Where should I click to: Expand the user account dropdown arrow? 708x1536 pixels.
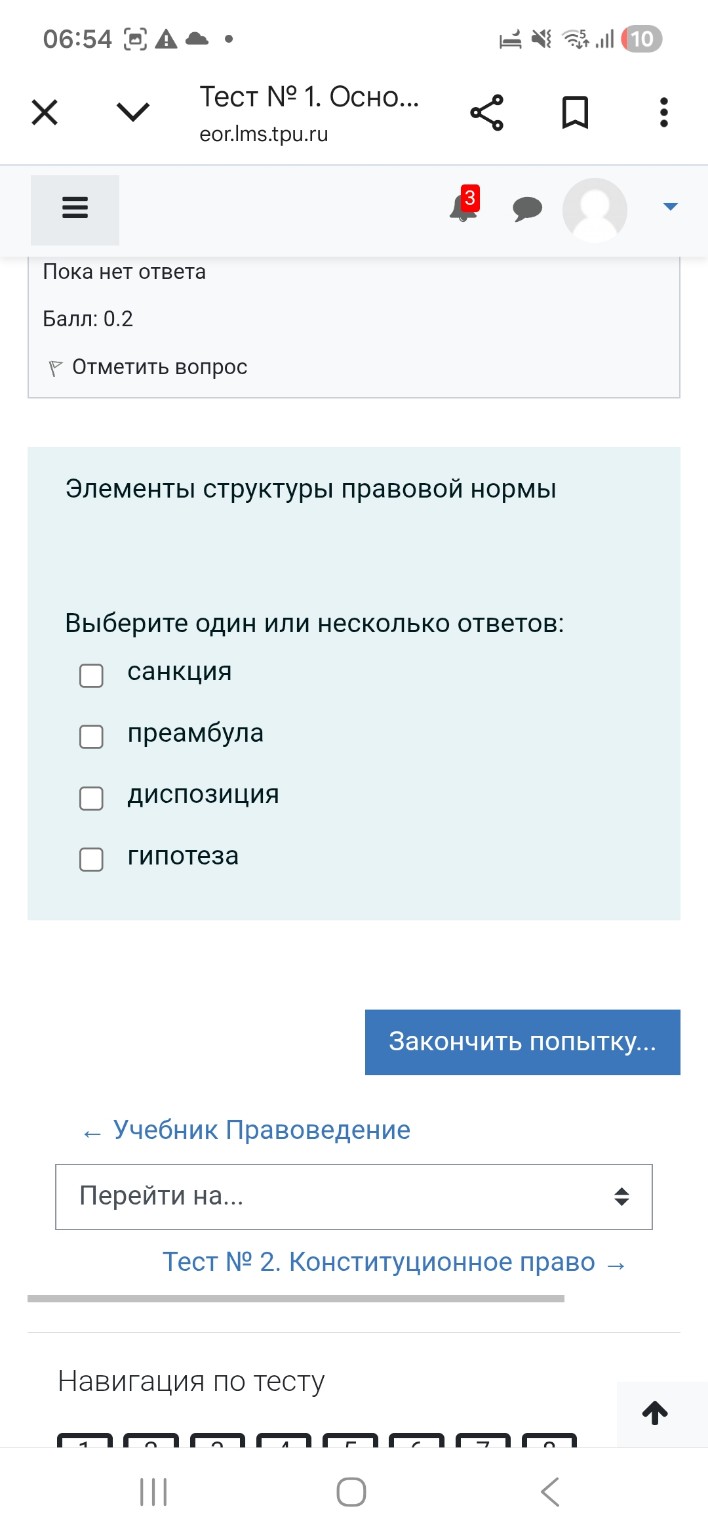(668, 207)
